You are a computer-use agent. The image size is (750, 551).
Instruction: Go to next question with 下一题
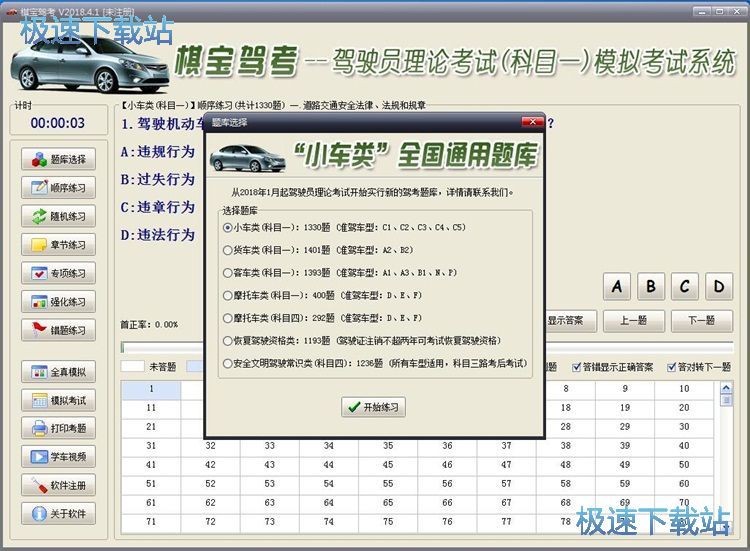(x=700, y=321)
